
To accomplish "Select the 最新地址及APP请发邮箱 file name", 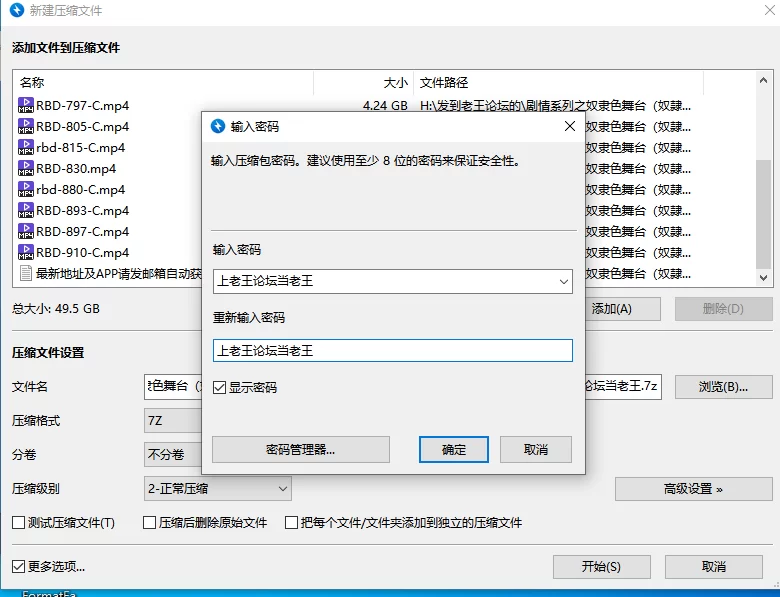I will 119,274.
